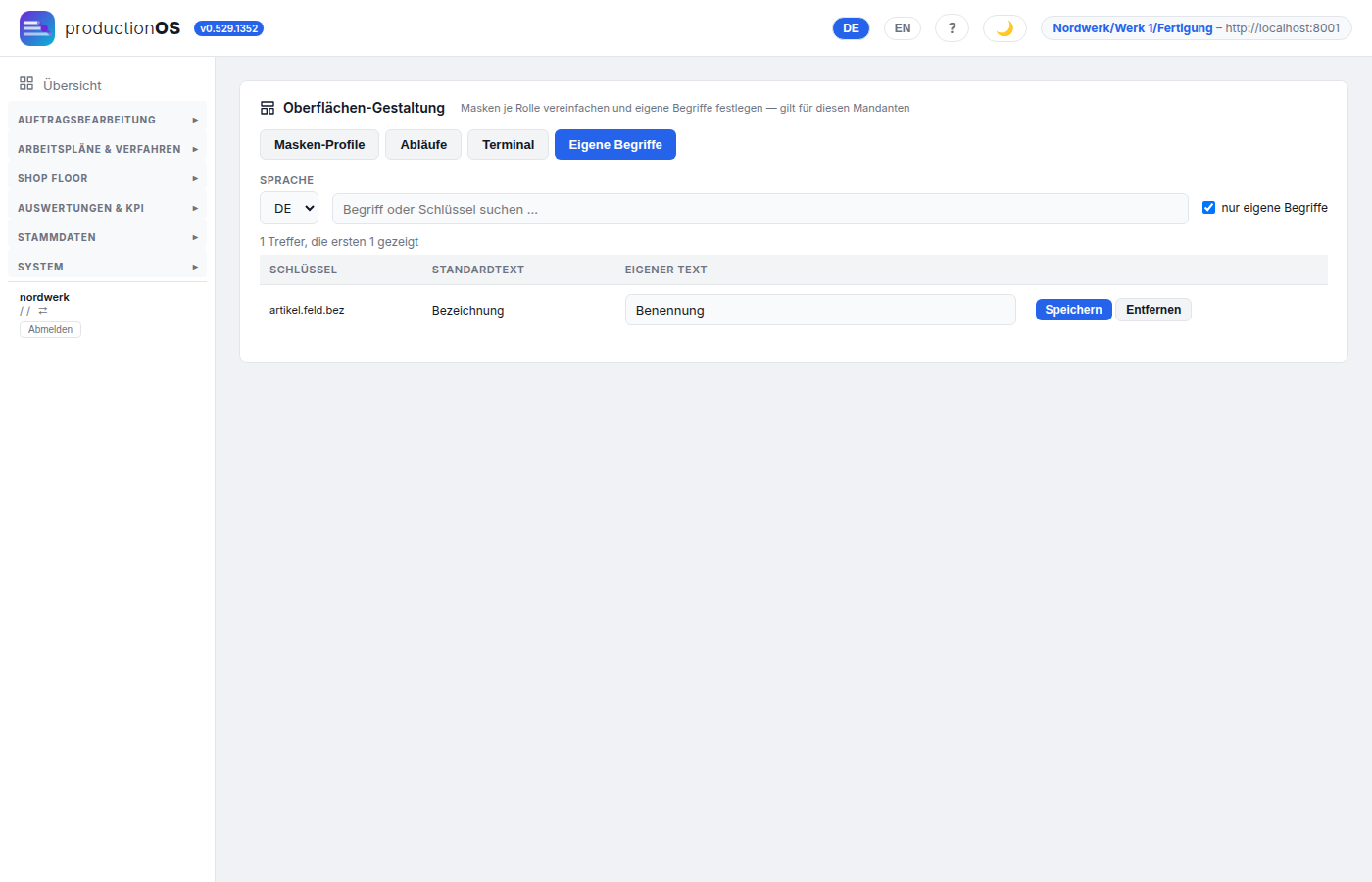Switch to the Abläufe tab
Screen dimensions: 1372x882
click(x=423, y=144)
